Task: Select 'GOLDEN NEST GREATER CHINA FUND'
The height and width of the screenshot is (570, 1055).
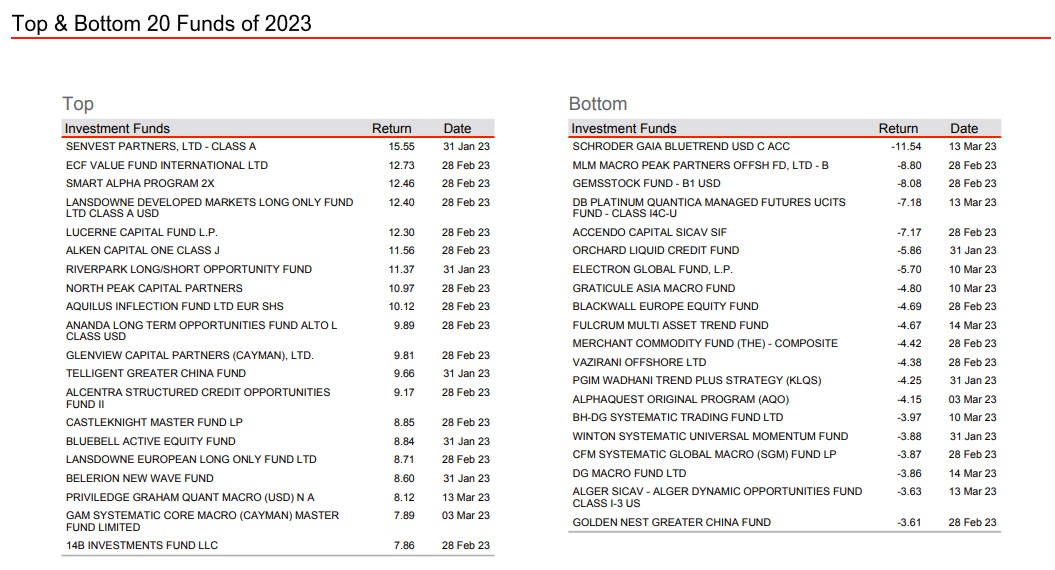Action: point(671,522)
